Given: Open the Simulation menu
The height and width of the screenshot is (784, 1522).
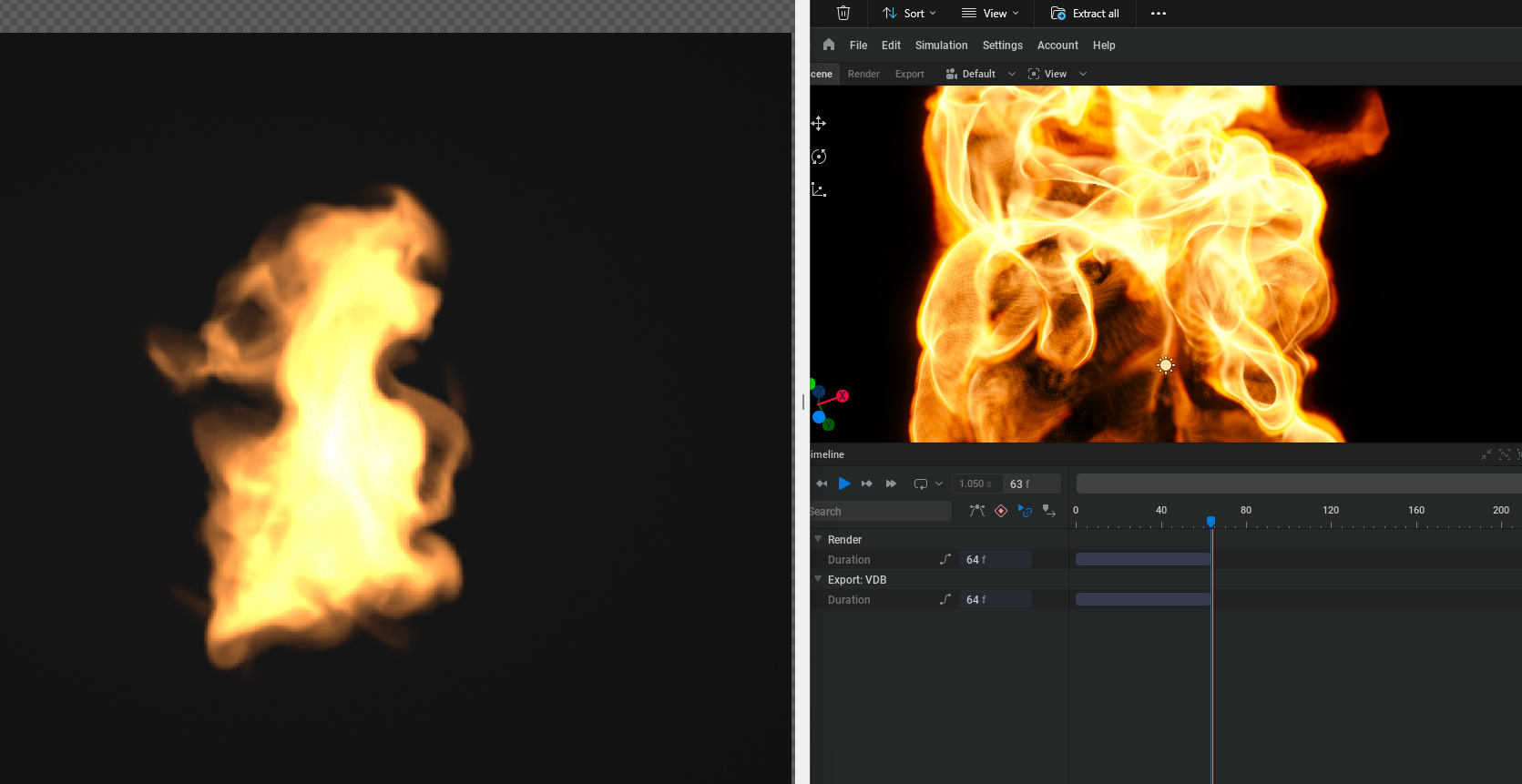Looking at the screenshot, I should 941,46.
